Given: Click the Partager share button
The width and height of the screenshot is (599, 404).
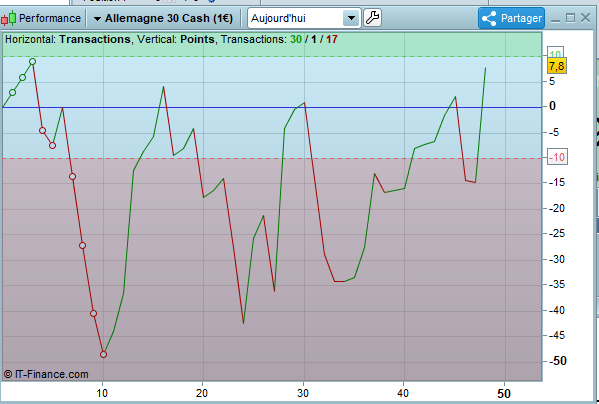Looking at the screenshot, I should pyautogui.click(x=512, y=18).
